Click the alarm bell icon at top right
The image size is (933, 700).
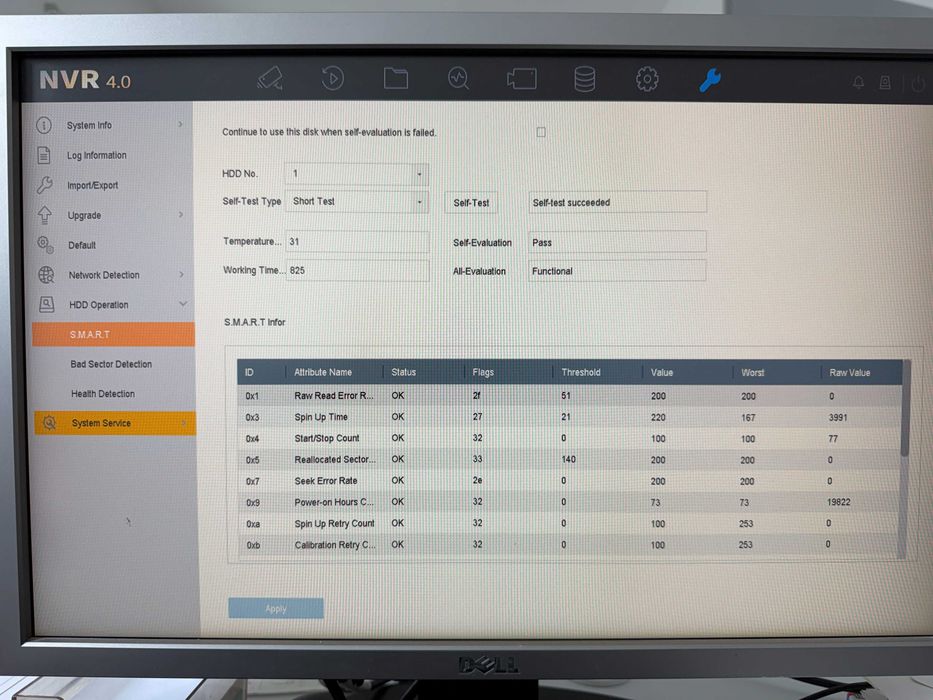(x=858, y=82)
